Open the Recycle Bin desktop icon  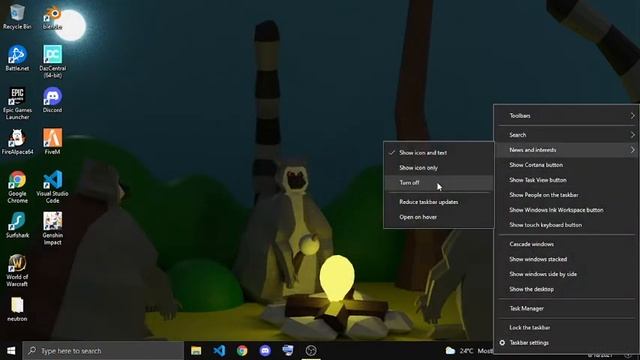click(x=17, y=17)
